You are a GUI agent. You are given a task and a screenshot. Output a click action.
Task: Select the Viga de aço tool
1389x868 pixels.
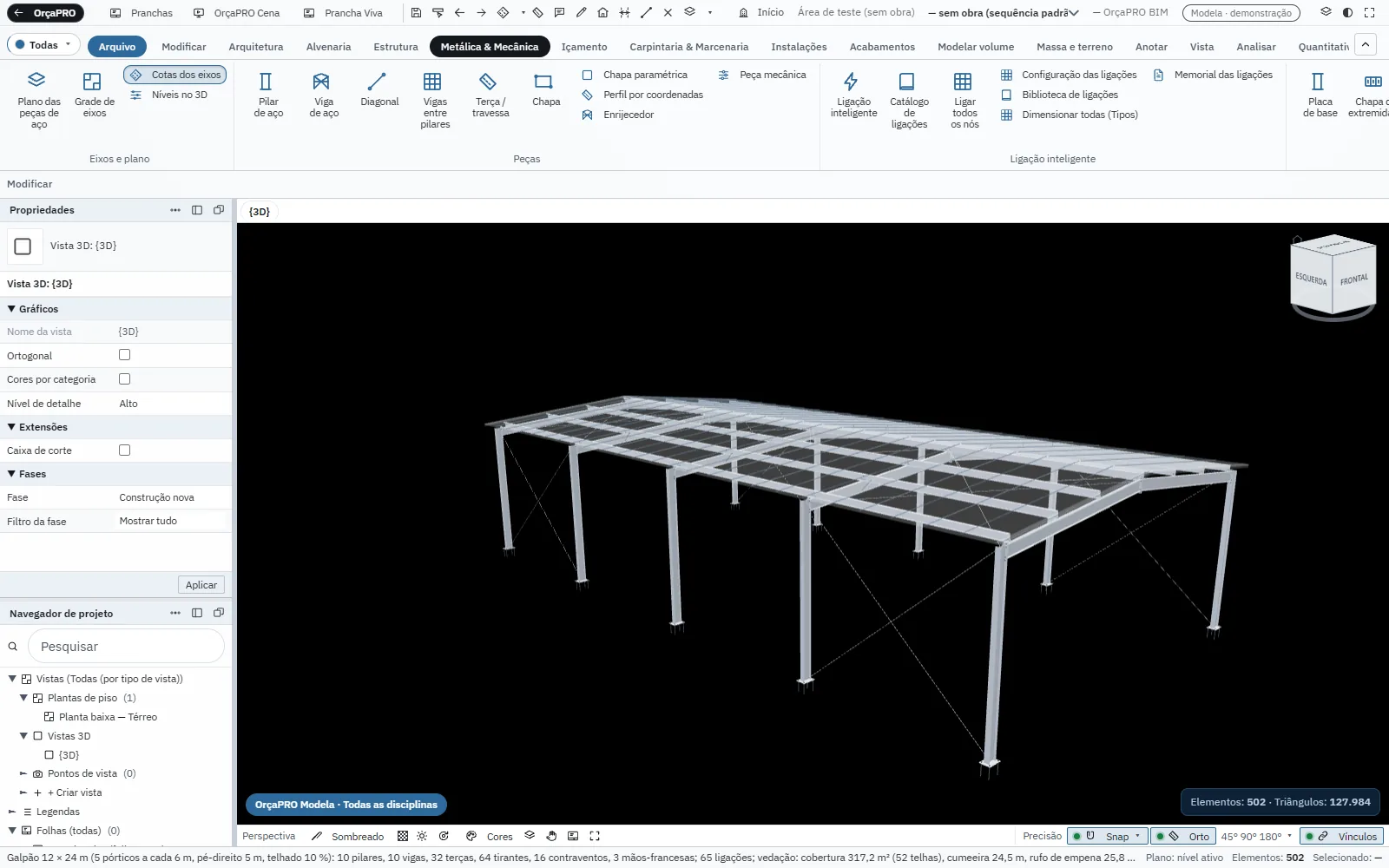point(324,95)
